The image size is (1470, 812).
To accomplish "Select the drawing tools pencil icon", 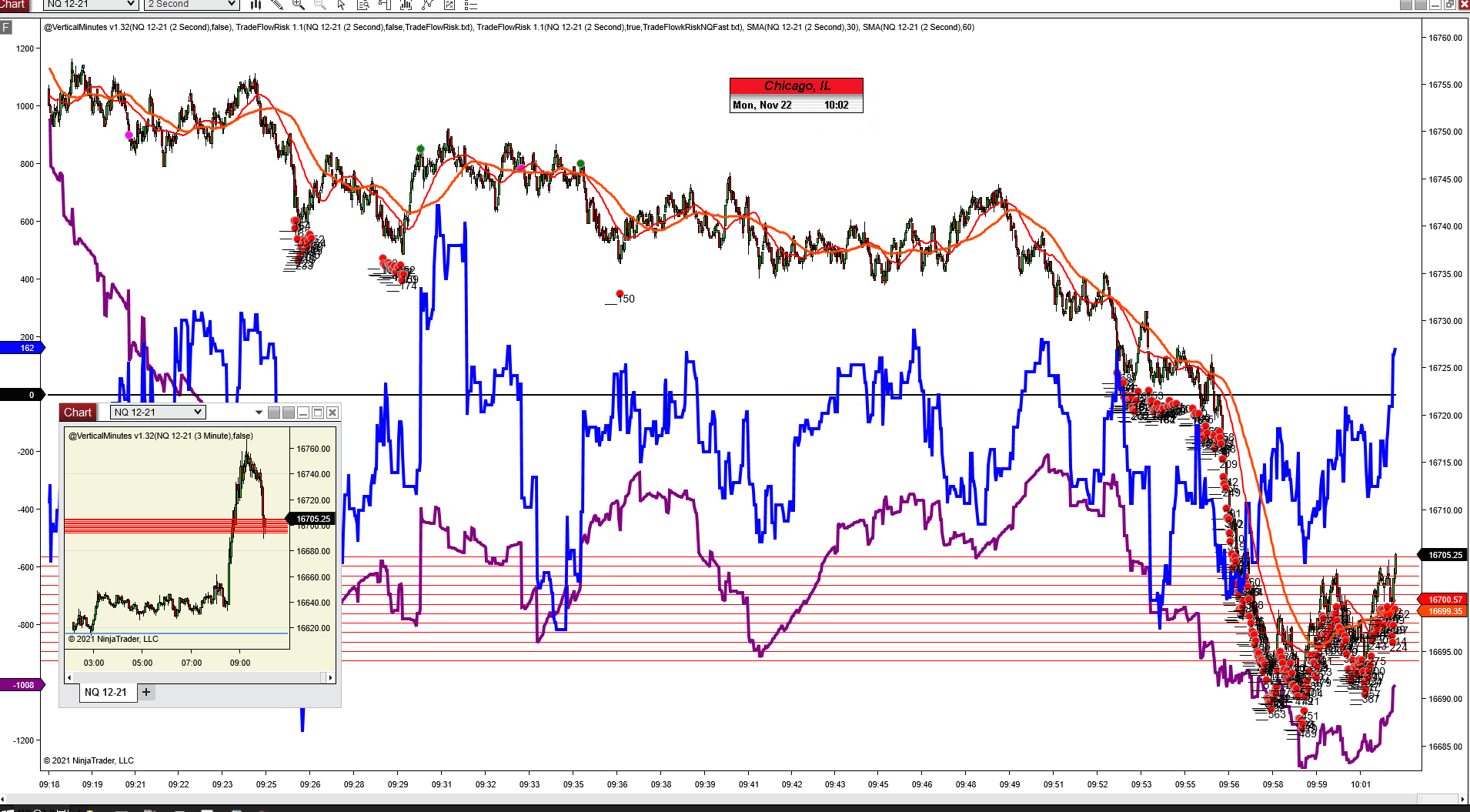I will 278,5.
